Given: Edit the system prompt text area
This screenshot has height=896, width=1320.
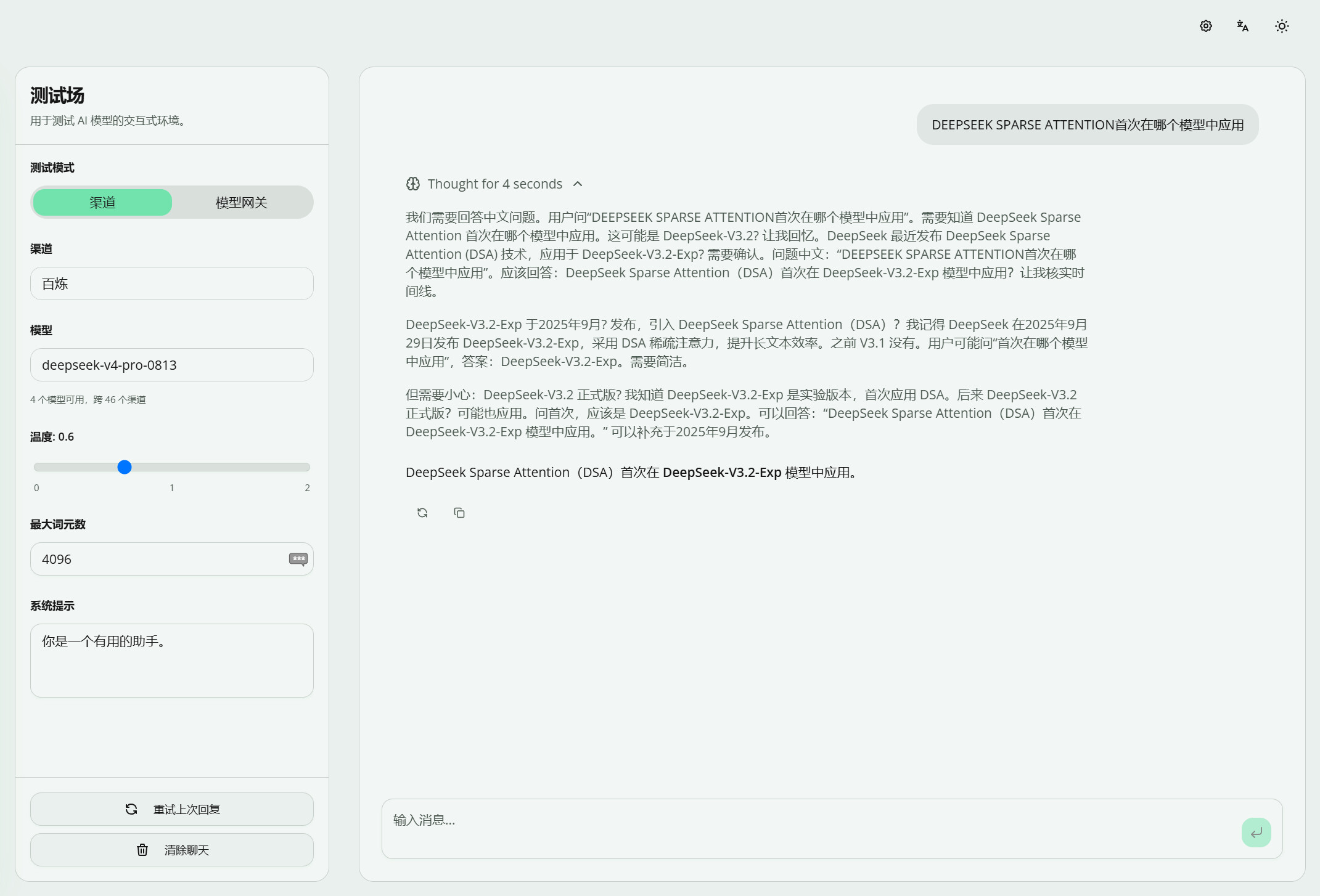Looking at the screenshot, I should click(x=172, y=661).
